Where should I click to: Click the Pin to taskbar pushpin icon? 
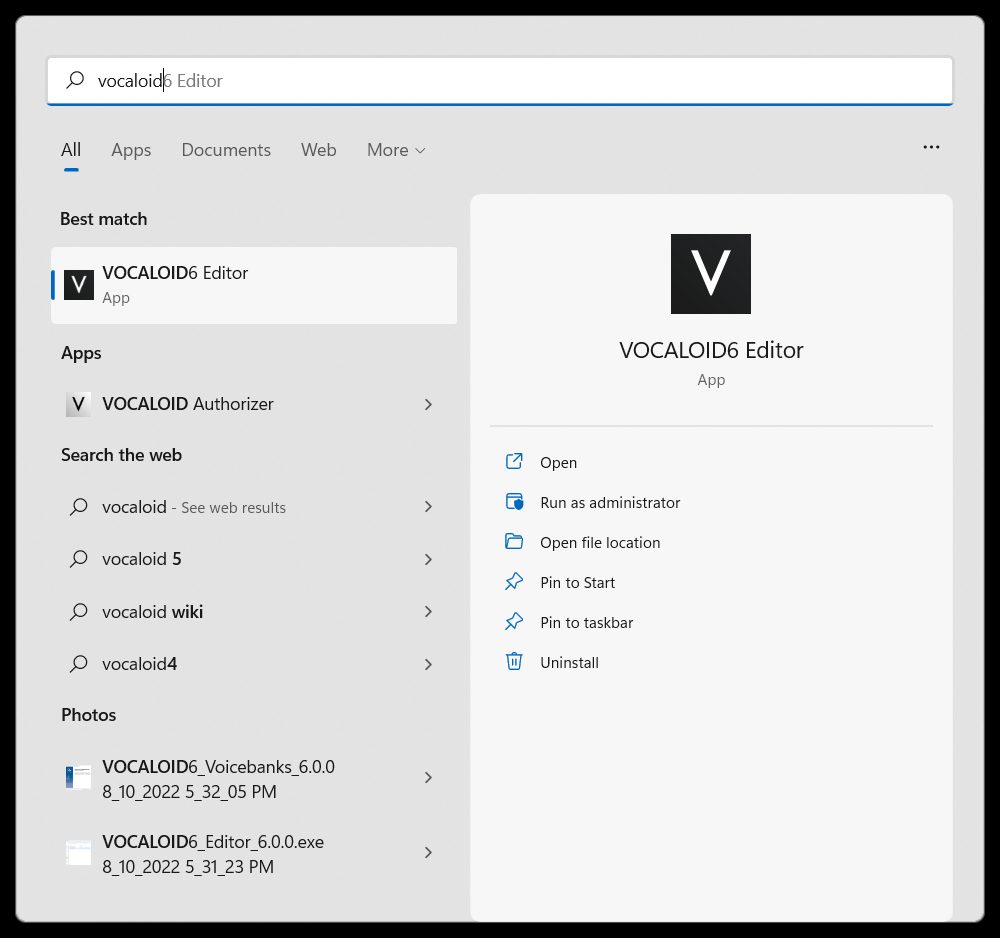point(514,622)
